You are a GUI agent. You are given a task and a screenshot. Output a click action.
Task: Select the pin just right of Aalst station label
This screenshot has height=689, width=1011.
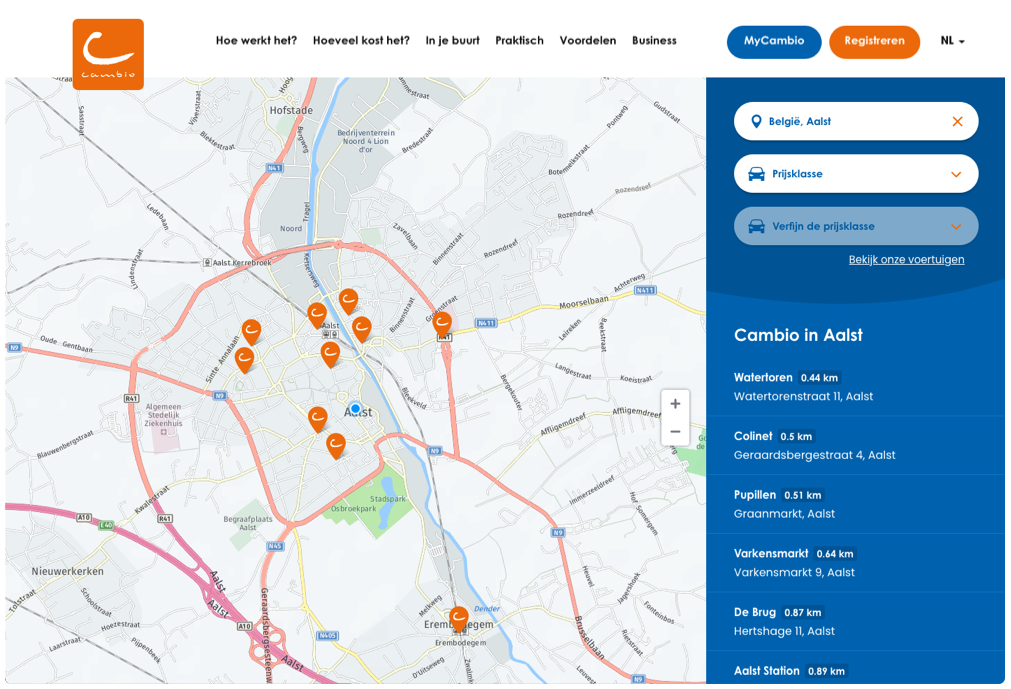point(362,329)
